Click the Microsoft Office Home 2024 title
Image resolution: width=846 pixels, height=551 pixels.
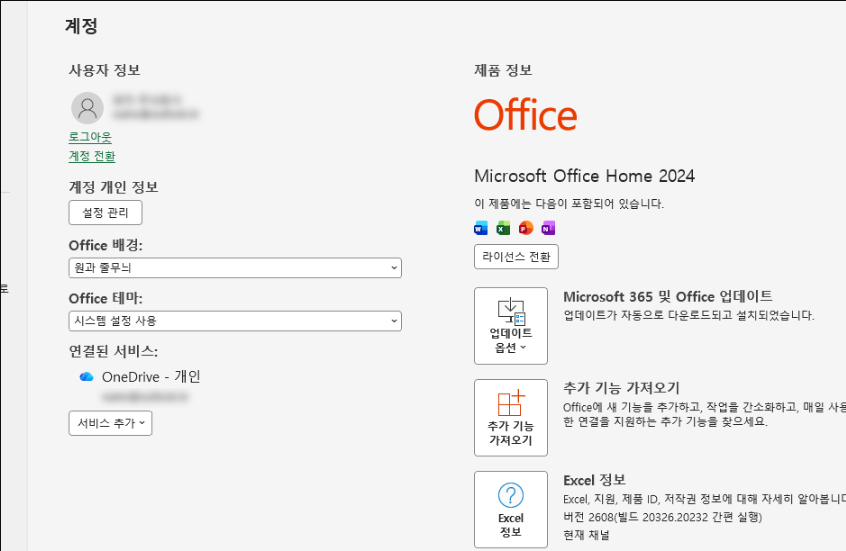(x=584, y=176)
